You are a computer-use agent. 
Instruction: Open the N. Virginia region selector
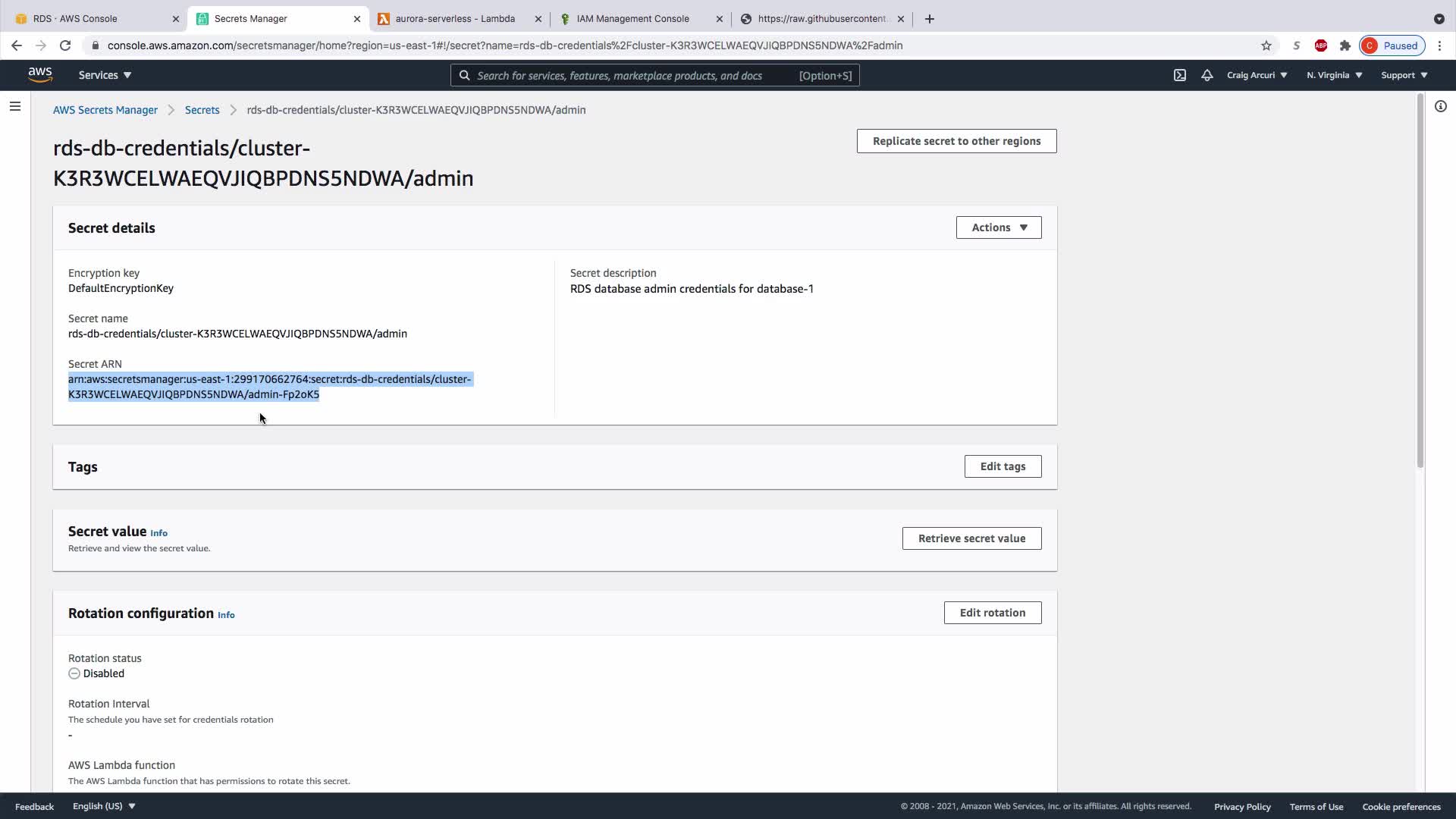click(1334, 75)
